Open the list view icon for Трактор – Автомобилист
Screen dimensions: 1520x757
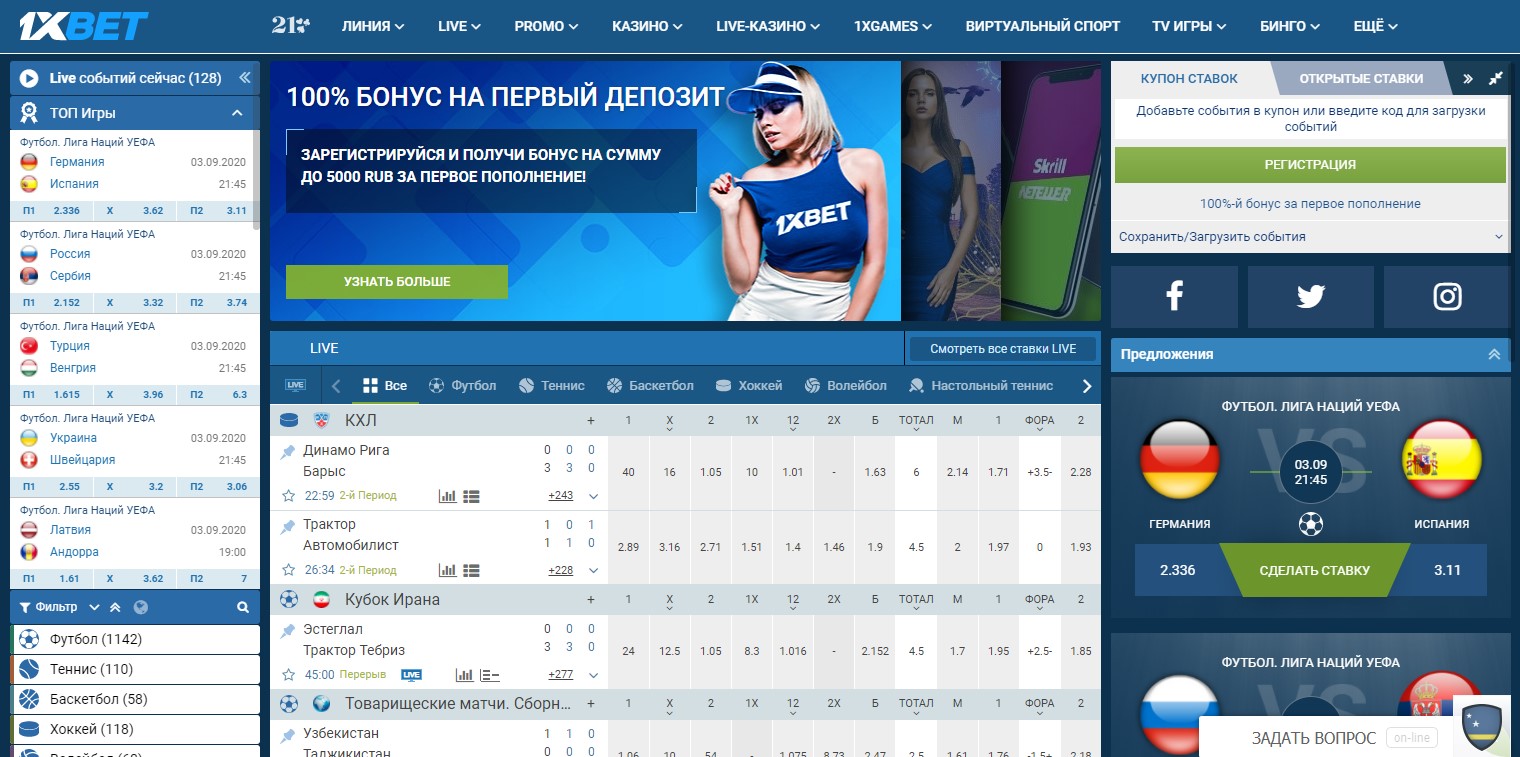click(x=472, y=570)
